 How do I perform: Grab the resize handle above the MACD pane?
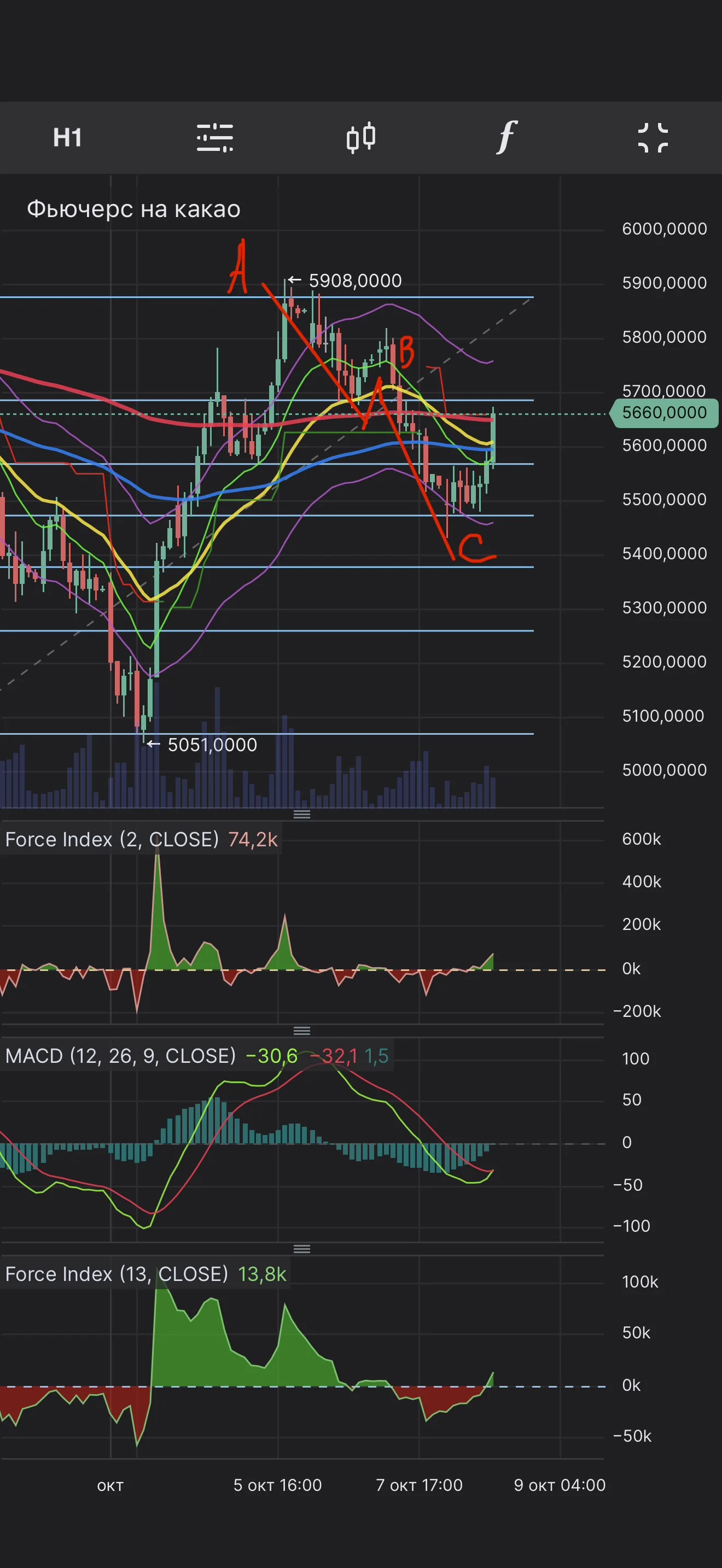(302, 1031)
